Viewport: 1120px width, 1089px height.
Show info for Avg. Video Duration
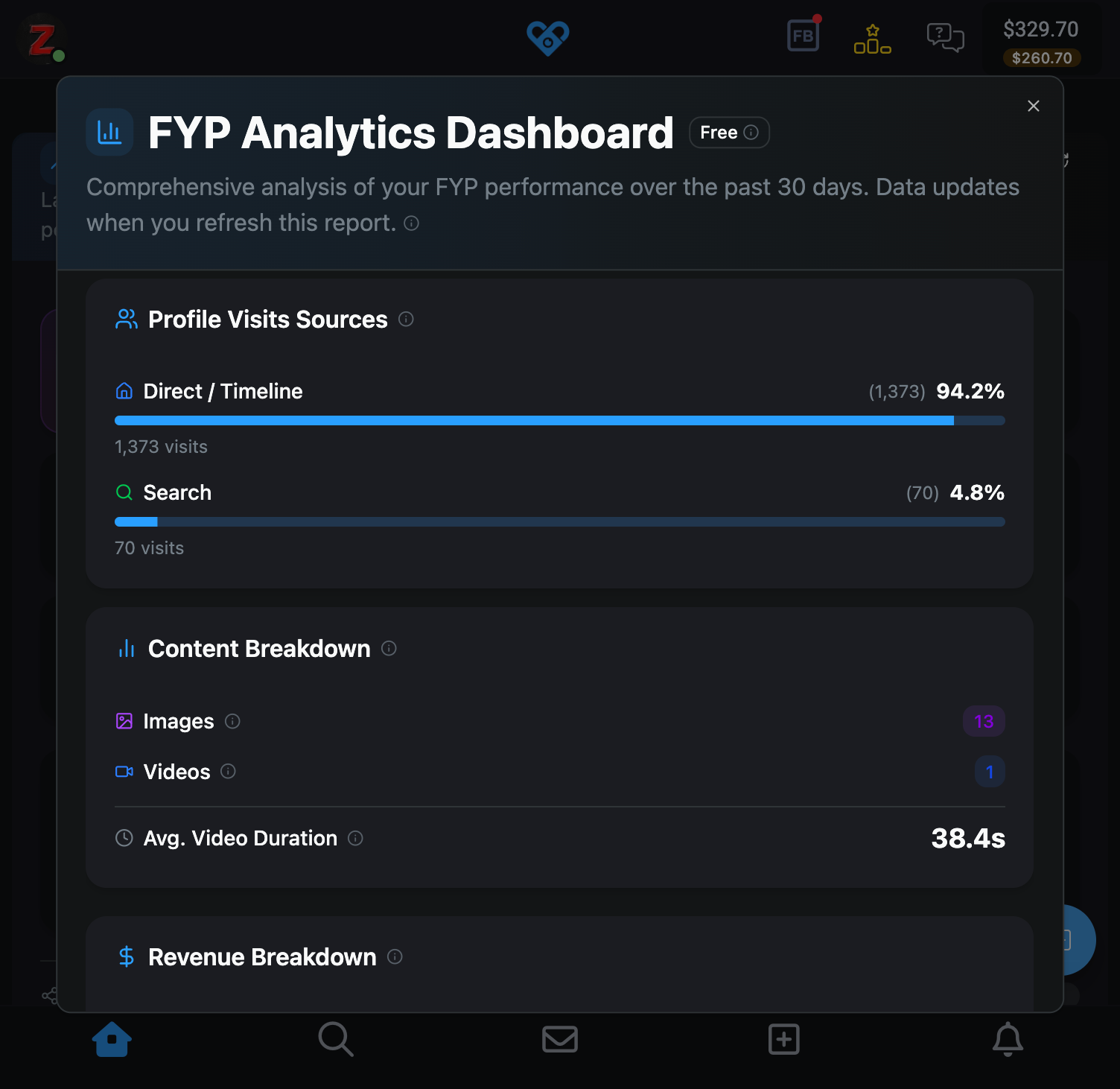pos(356,838)
